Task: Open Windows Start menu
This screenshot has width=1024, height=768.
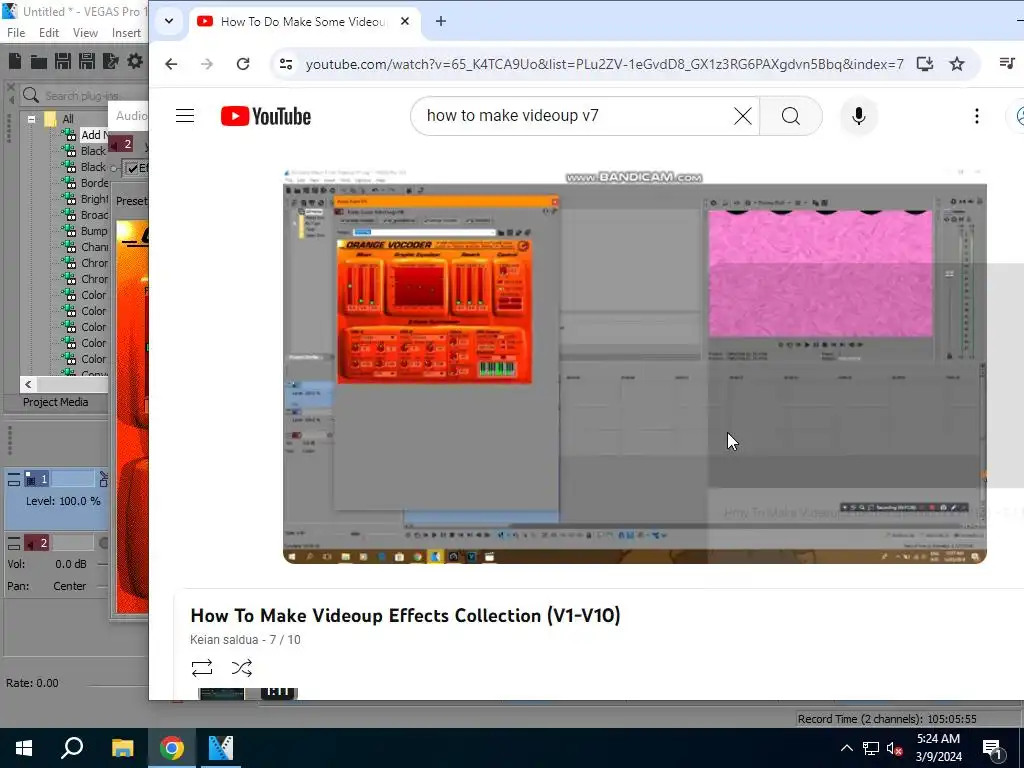Action: click(x=24, y=748)
